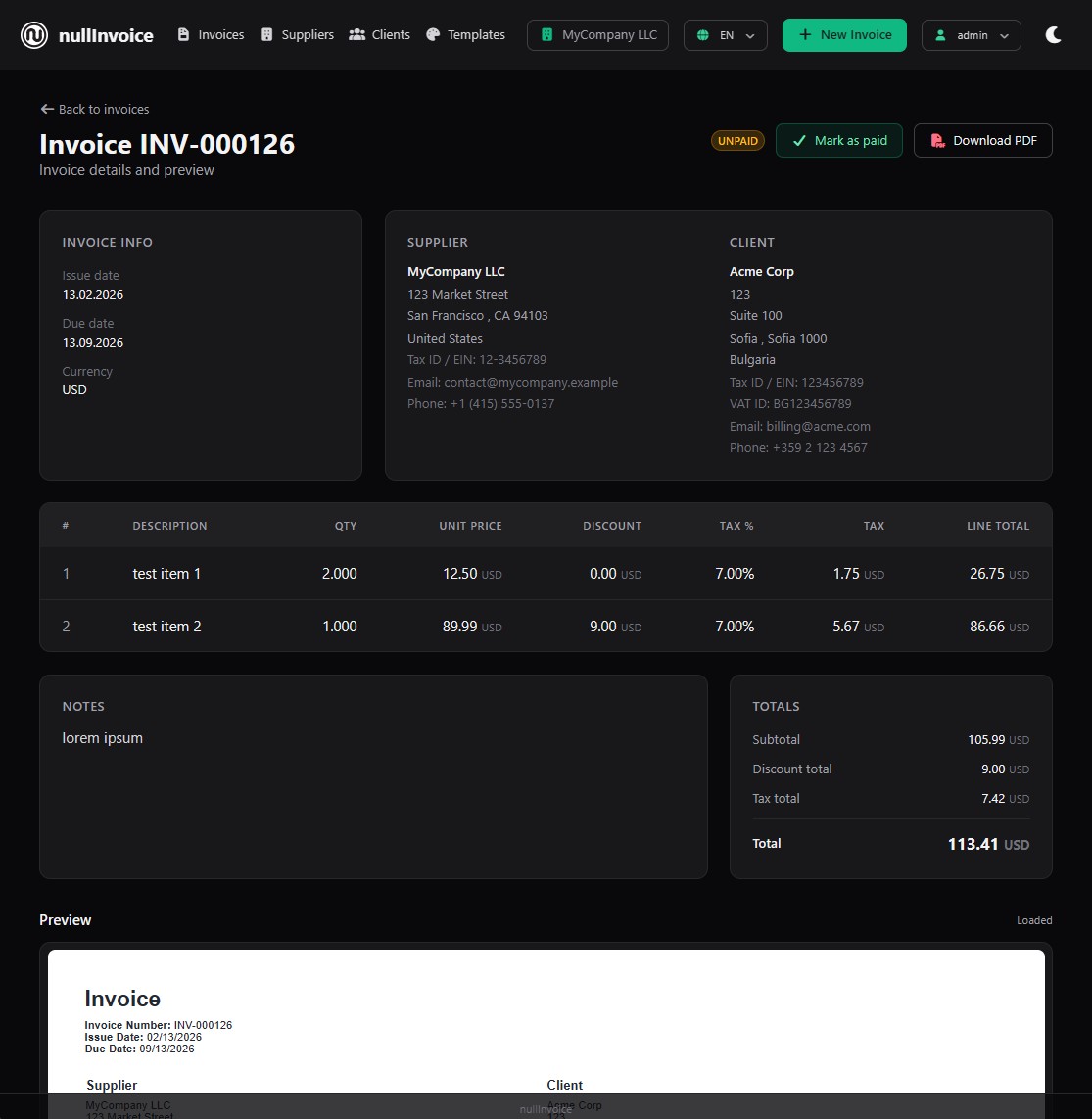The image size is (1092, 1119).
Task: Click the New Invoice button
Action: [844, 35]
